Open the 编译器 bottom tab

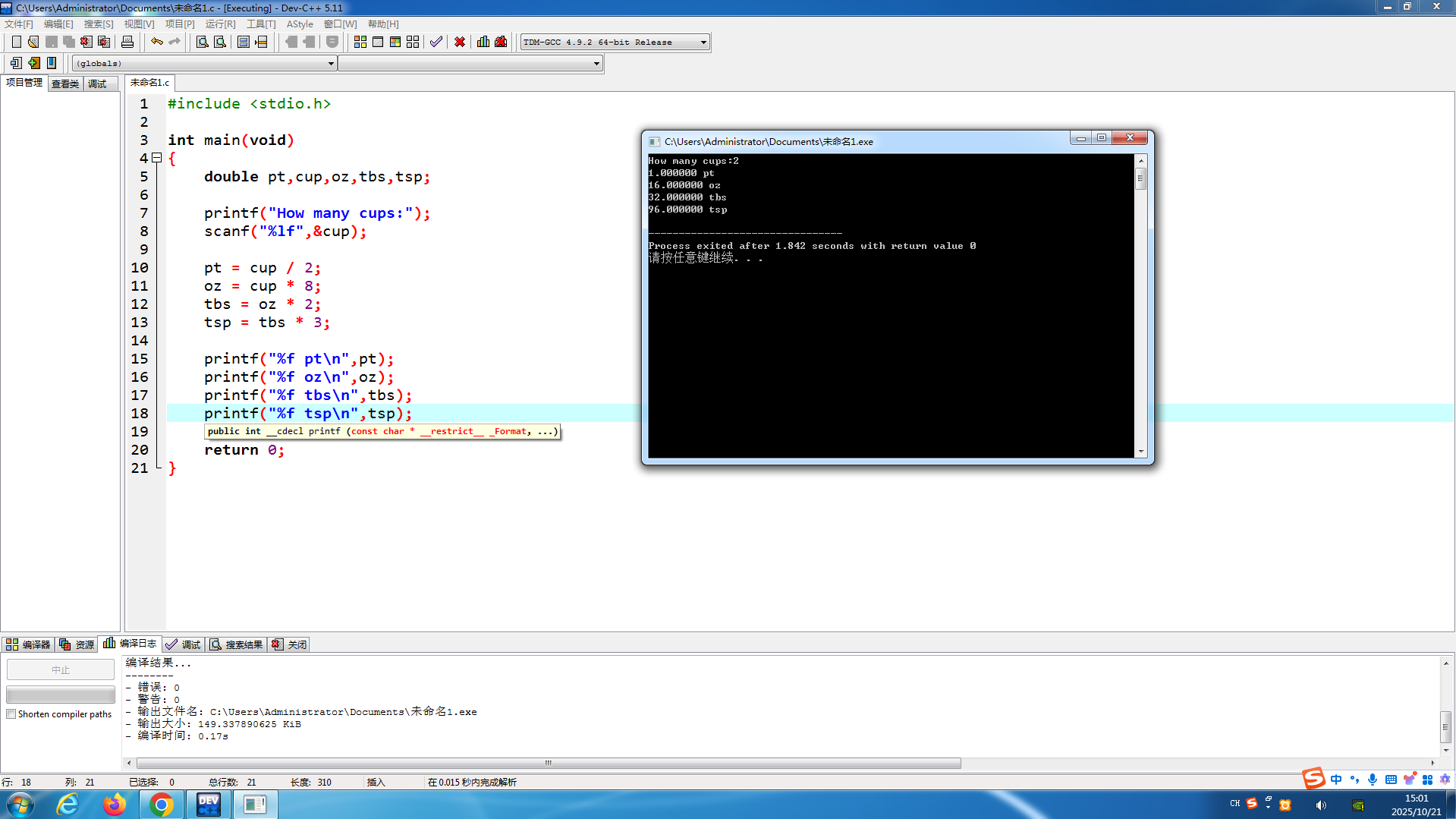pyautogui.click(x=28, y=644)
